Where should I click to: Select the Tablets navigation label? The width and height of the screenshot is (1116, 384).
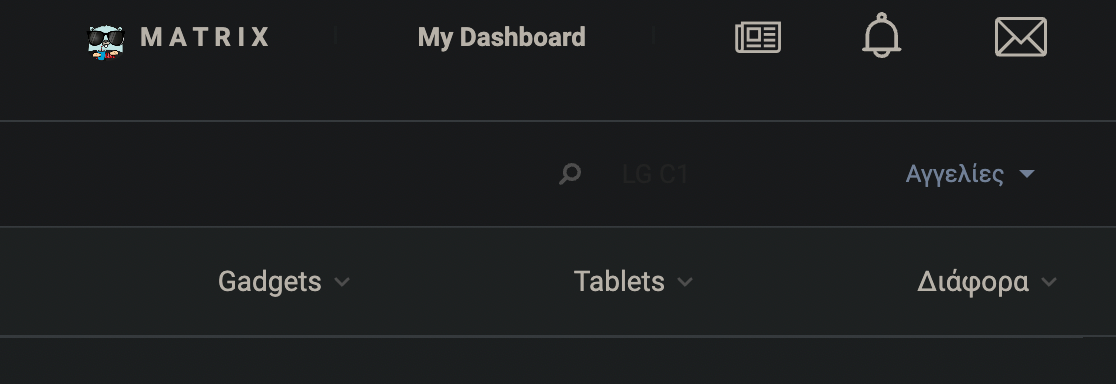click(619, 282)
